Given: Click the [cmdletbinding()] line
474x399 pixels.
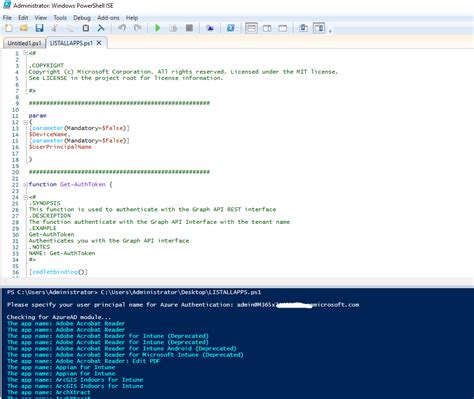Looking at the screenshot, I should click(x=58, y=272).
